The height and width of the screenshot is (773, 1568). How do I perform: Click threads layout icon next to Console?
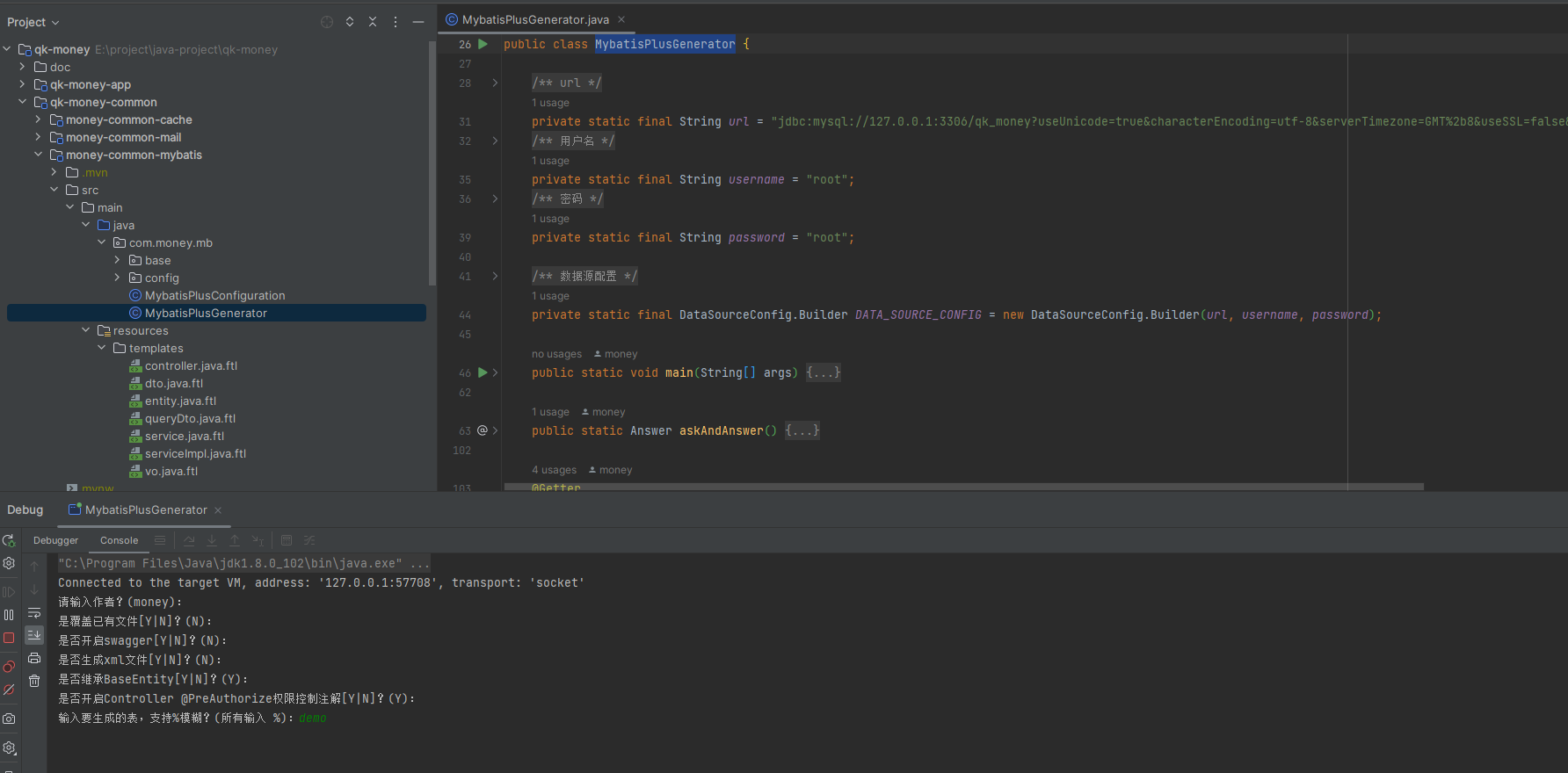point(160,540)
